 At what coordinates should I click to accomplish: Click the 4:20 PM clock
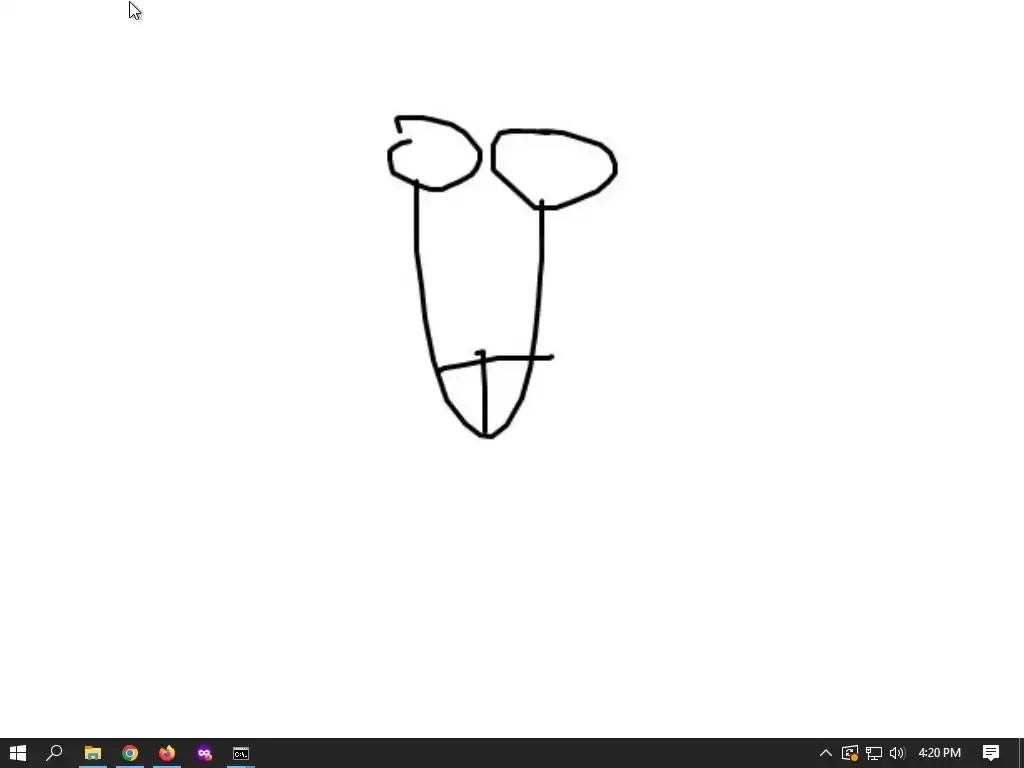(x=939, y=753)
